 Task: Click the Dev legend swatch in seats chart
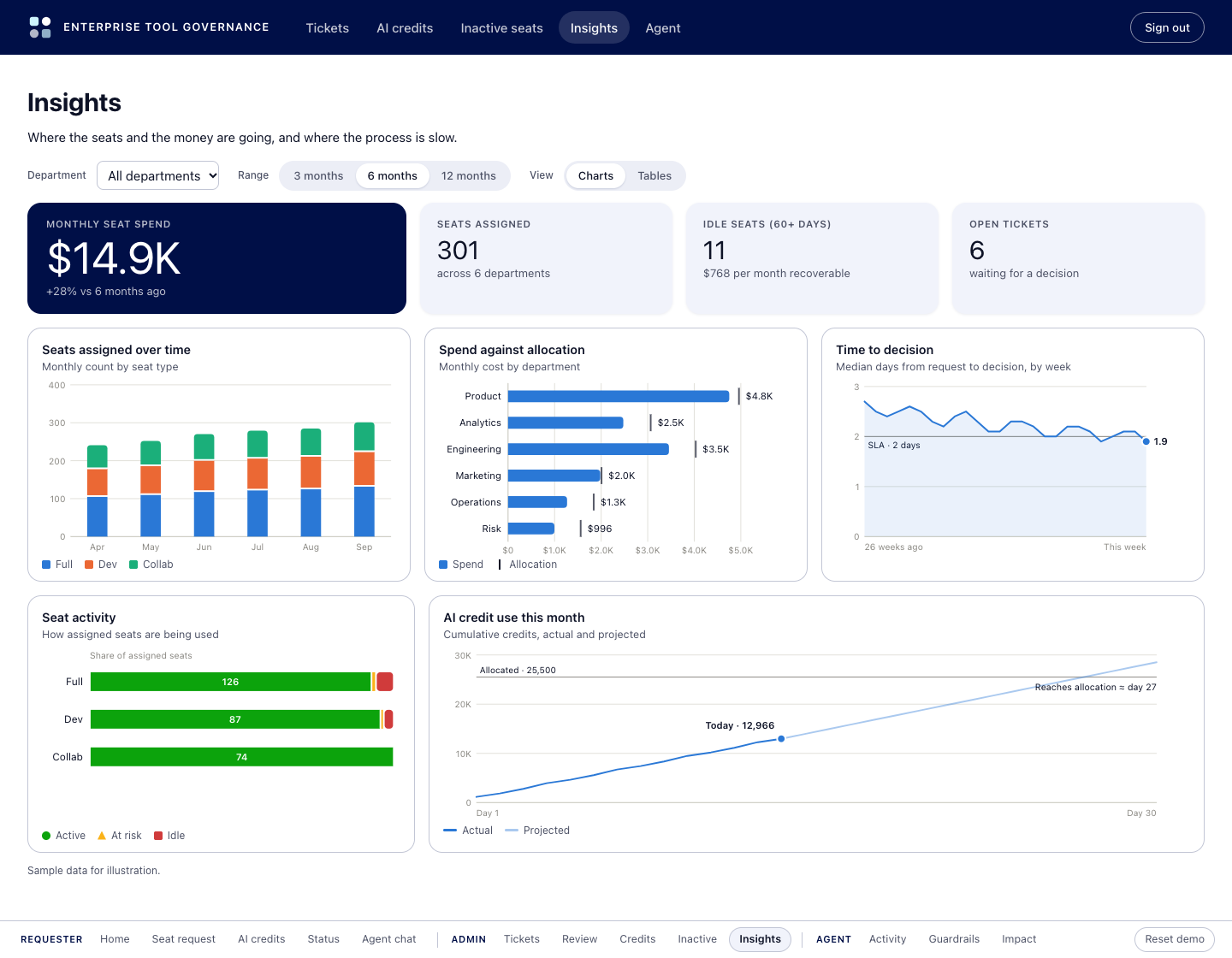[89, 565]
